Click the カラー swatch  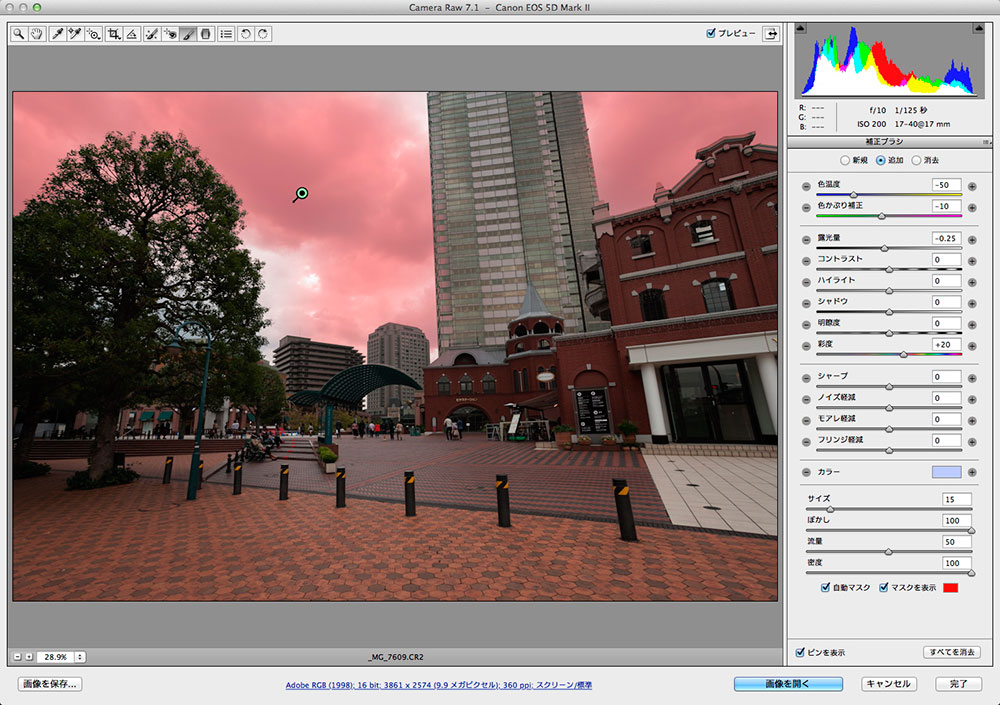coord(946,472)
